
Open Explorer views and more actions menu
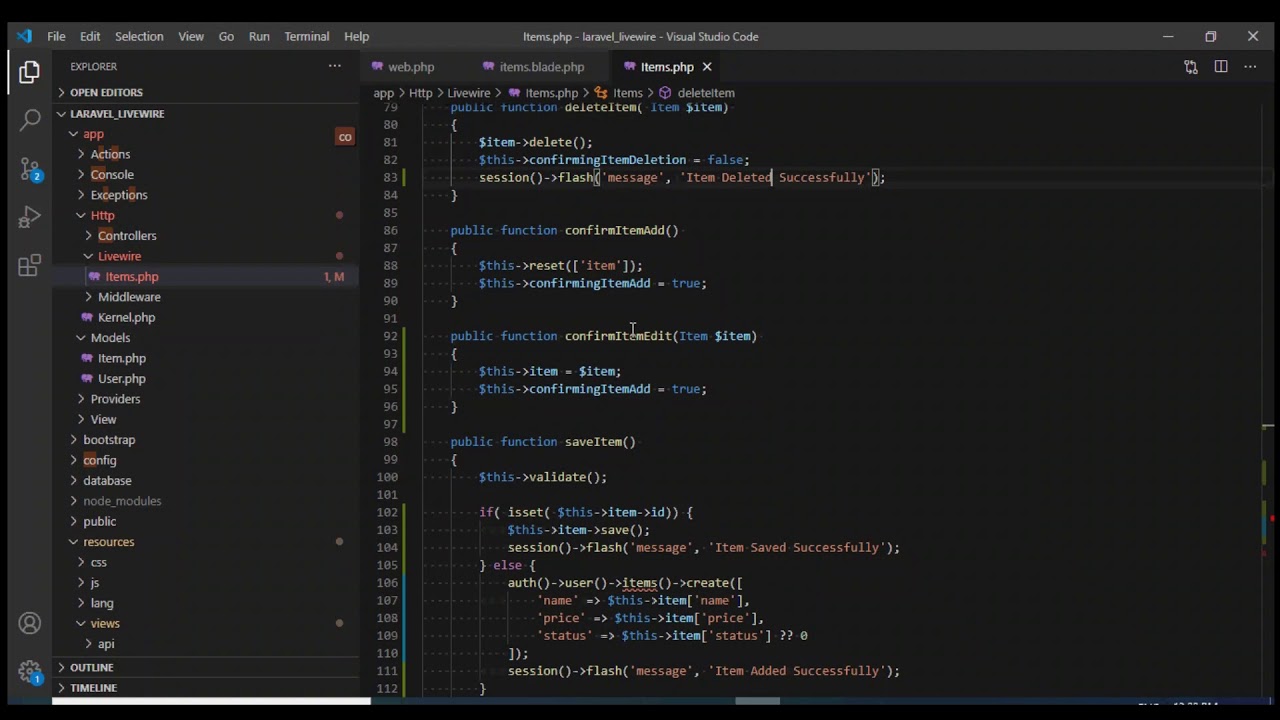click(335, 66)
